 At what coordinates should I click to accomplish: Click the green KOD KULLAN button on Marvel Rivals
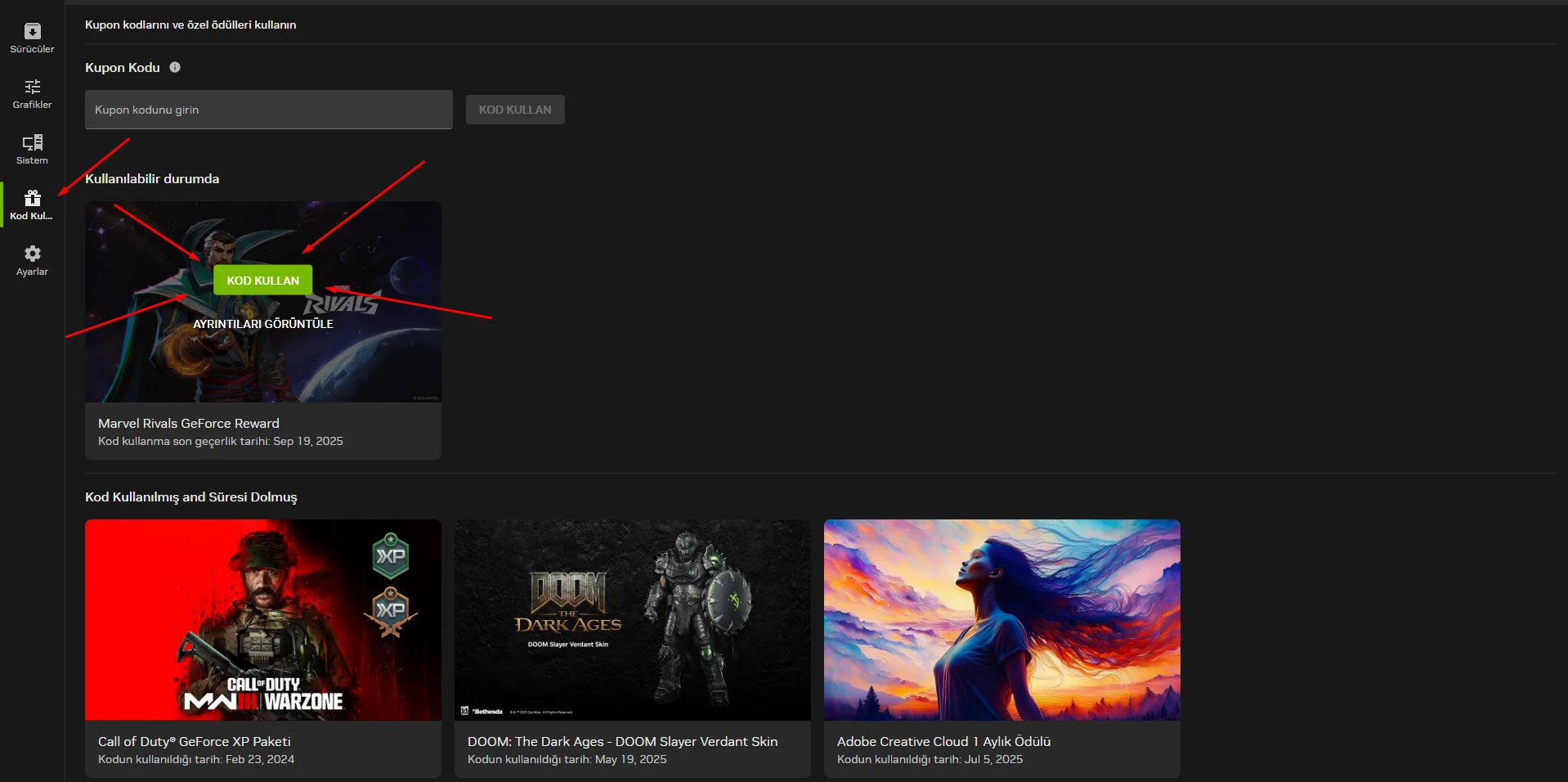coord(263,281)
